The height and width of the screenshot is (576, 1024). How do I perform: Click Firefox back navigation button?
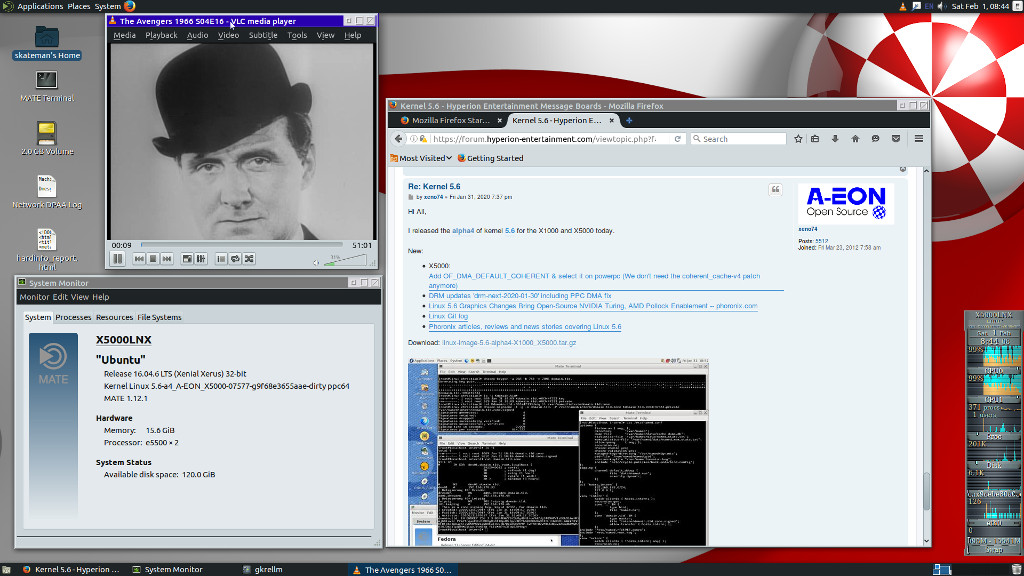click(x=398, y=138)
